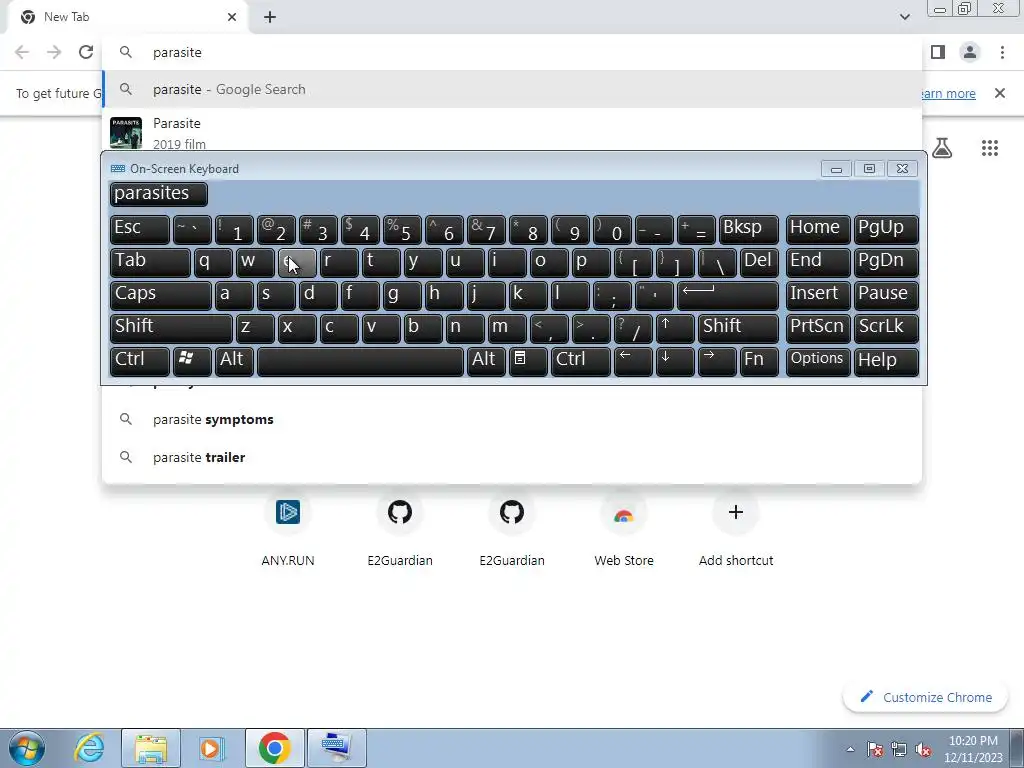Open the first E2Guardian shortcut
Screen dimensions: 1024x768
coord(400,530)
